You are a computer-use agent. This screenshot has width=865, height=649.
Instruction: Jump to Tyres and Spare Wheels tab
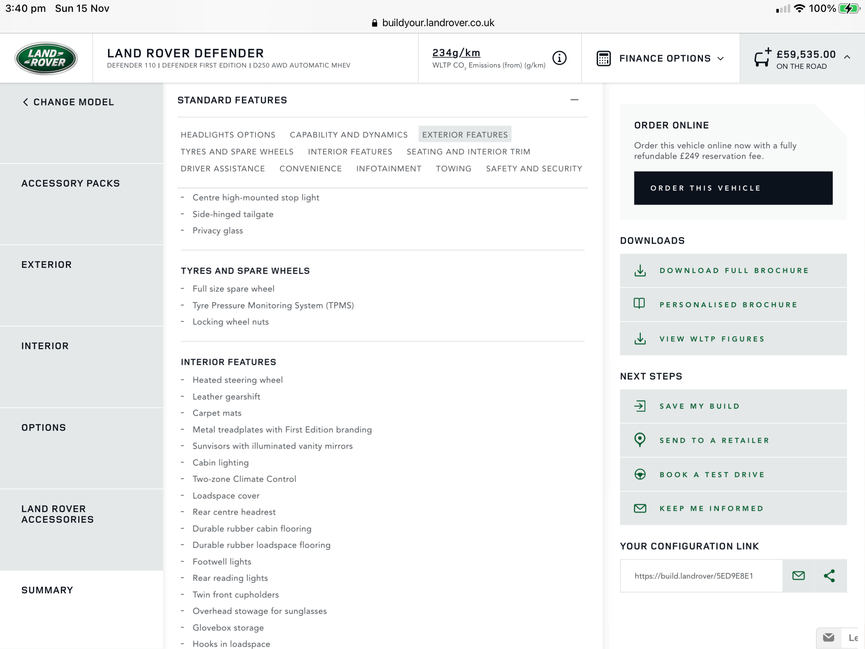tap(237, 152)
